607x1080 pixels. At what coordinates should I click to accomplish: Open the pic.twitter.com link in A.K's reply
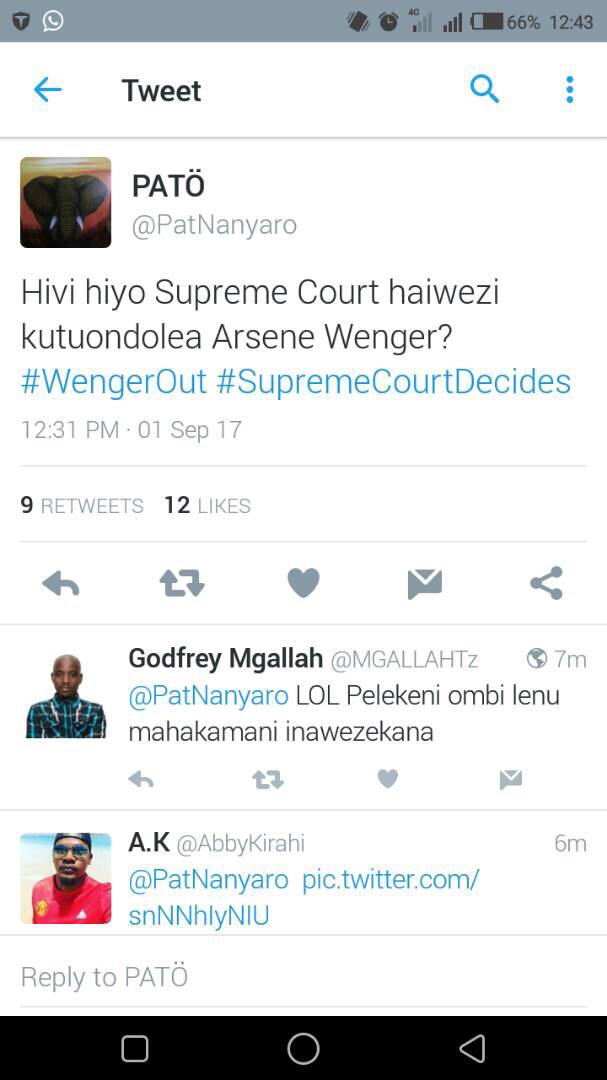pos(391,880)
